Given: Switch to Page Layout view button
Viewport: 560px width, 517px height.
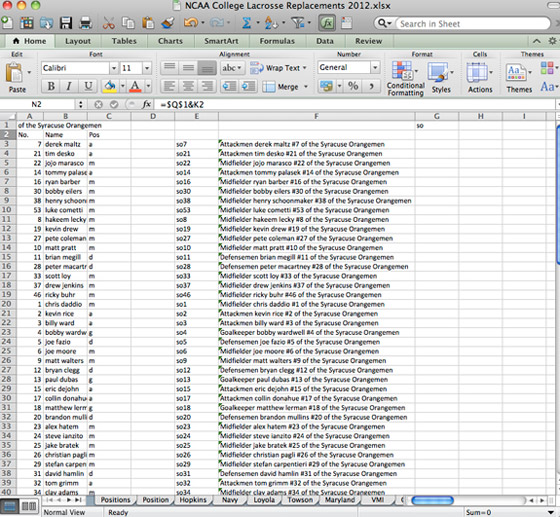Looking at the screenshot, I should coord(29,506).
